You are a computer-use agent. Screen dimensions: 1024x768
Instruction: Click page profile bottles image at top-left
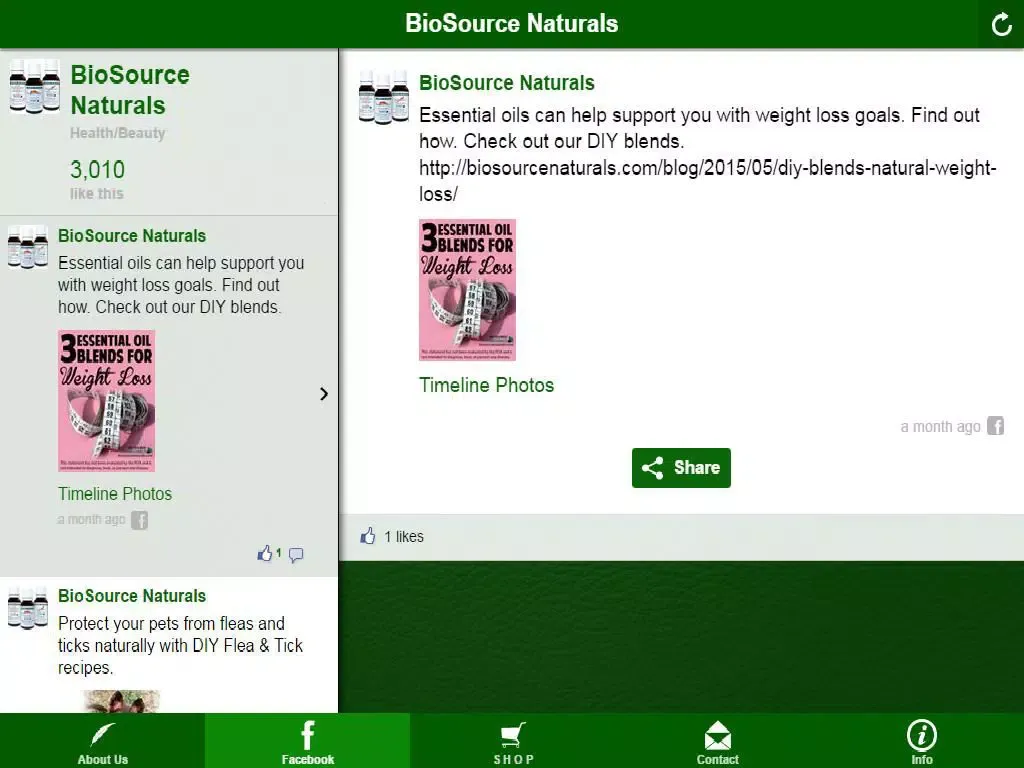click(x=35, y=88)
